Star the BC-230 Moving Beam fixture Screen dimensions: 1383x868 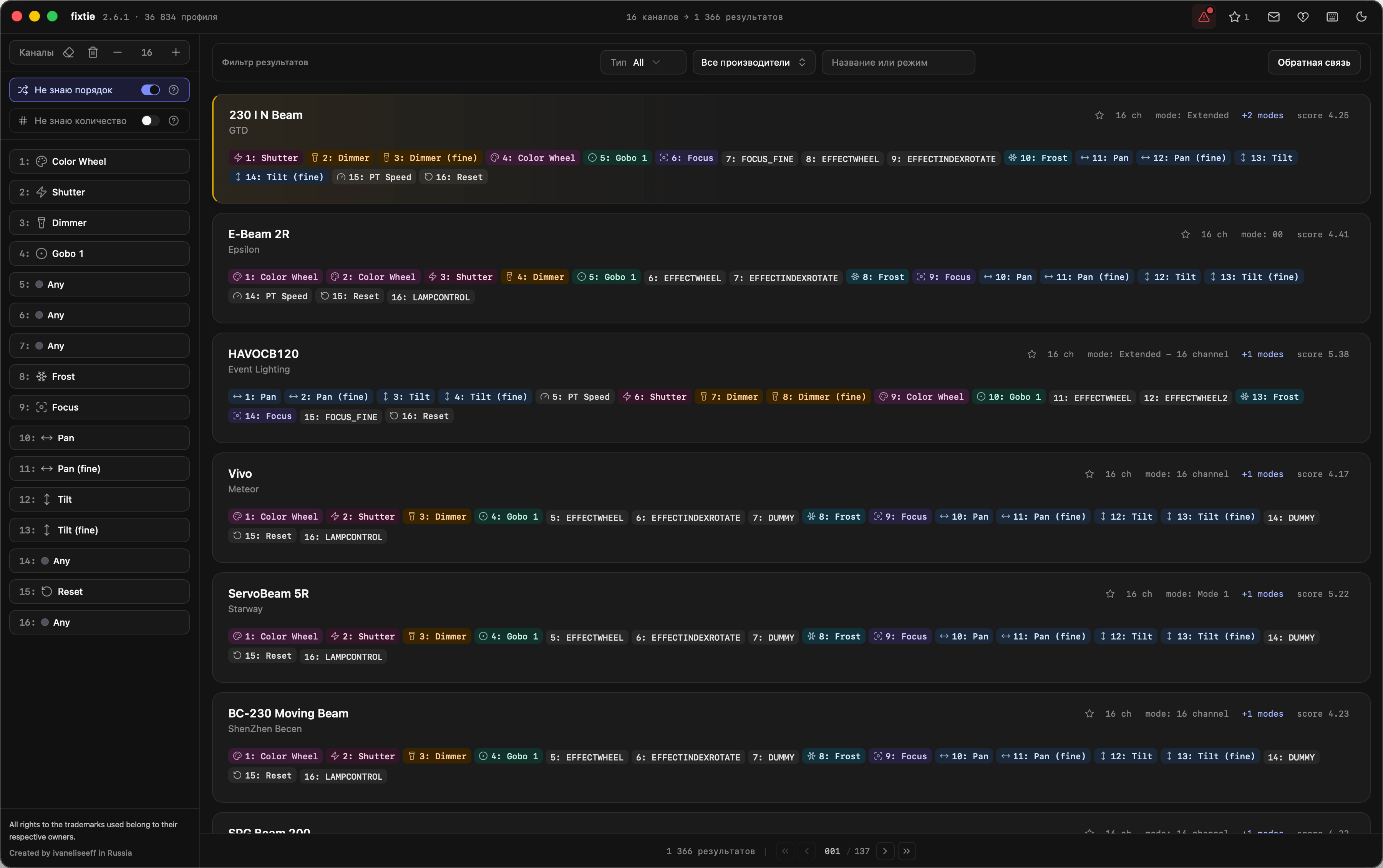[x=1089, y=714]
